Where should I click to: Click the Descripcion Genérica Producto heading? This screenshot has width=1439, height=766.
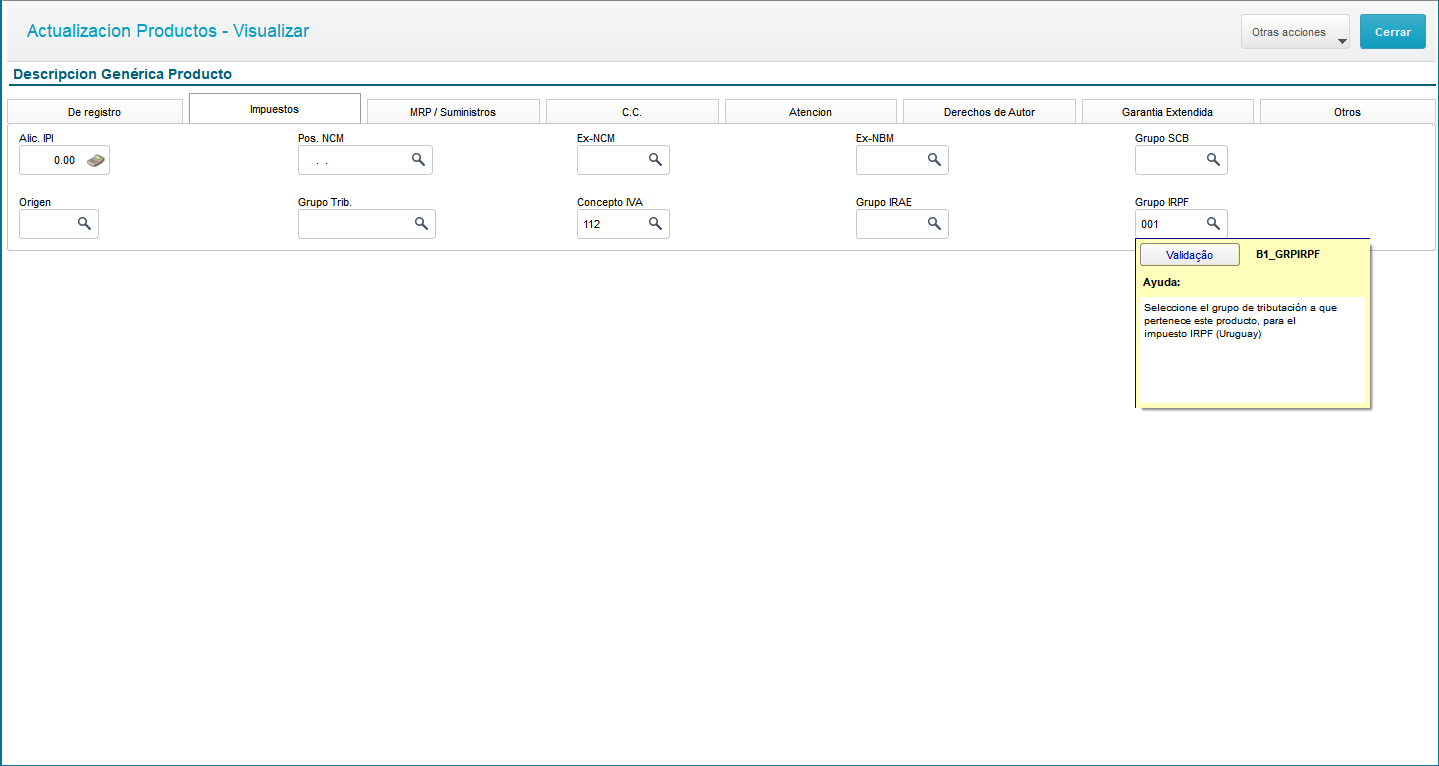(122, 74)
